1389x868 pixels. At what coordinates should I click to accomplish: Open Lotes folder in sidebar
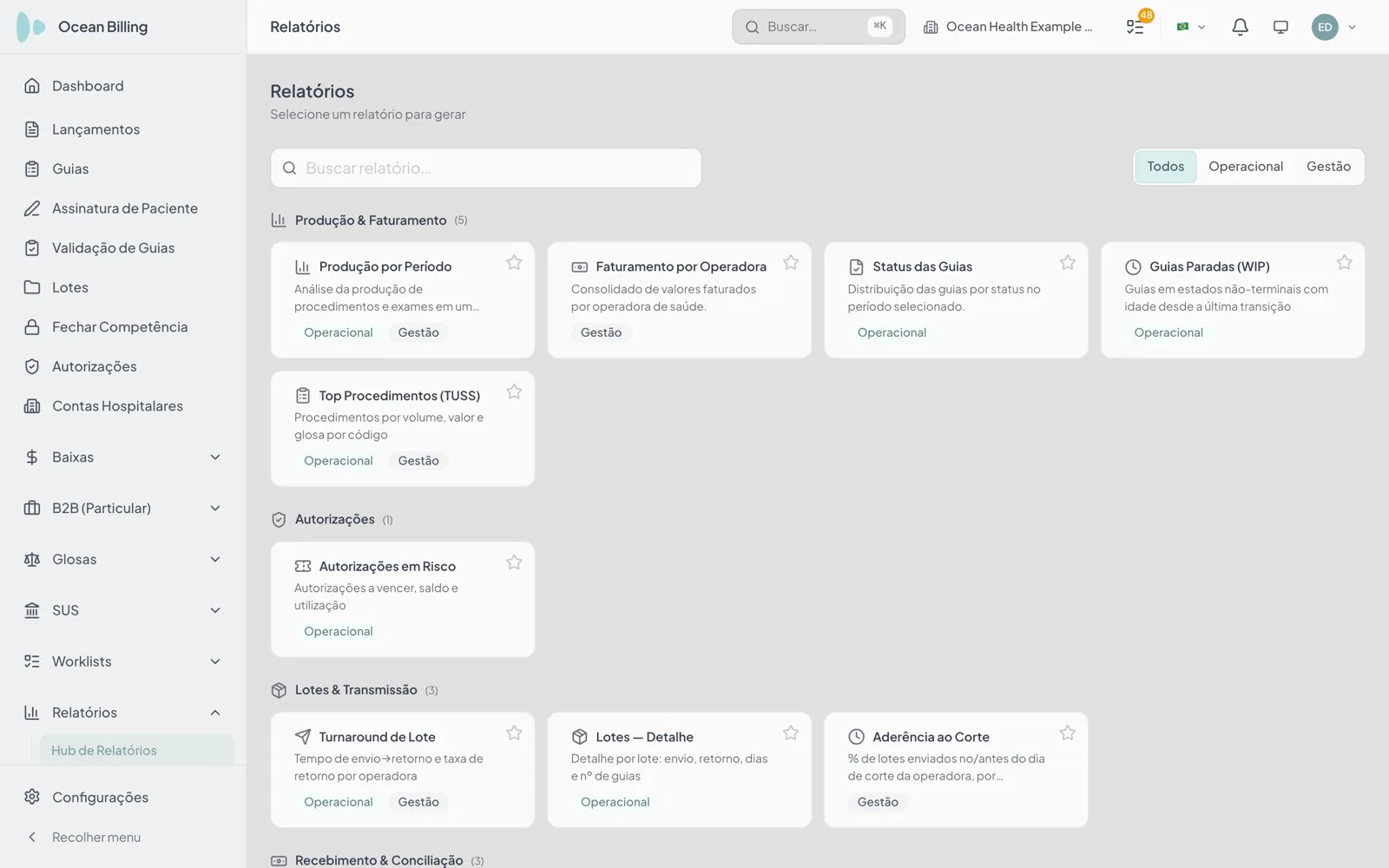click(x=123, y=287)
